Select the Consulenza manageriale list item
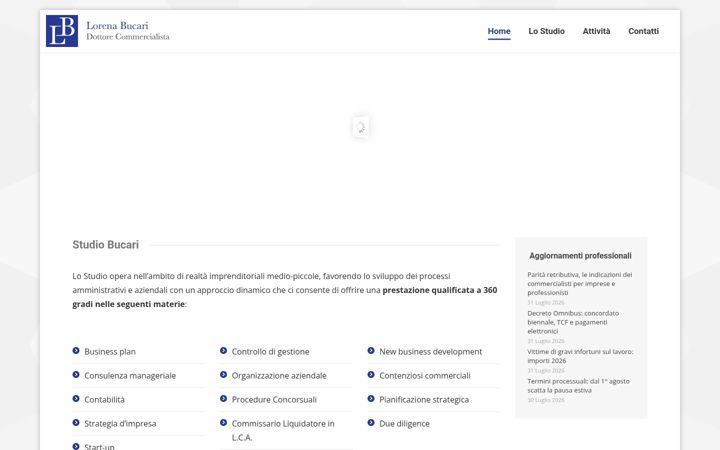The image size is (720, 450). pyautogui.click(x=130, y=376)
